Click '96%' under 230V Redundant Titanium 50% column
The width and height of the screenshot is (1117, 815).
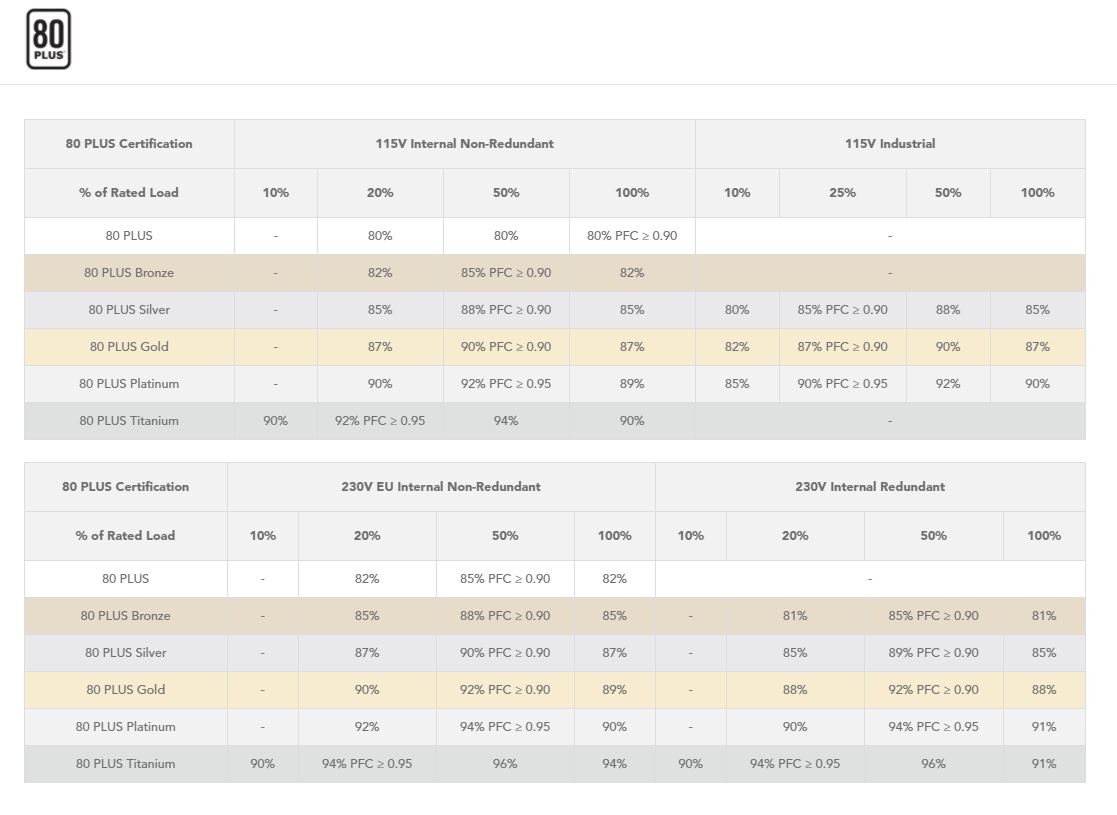(933, 764)
